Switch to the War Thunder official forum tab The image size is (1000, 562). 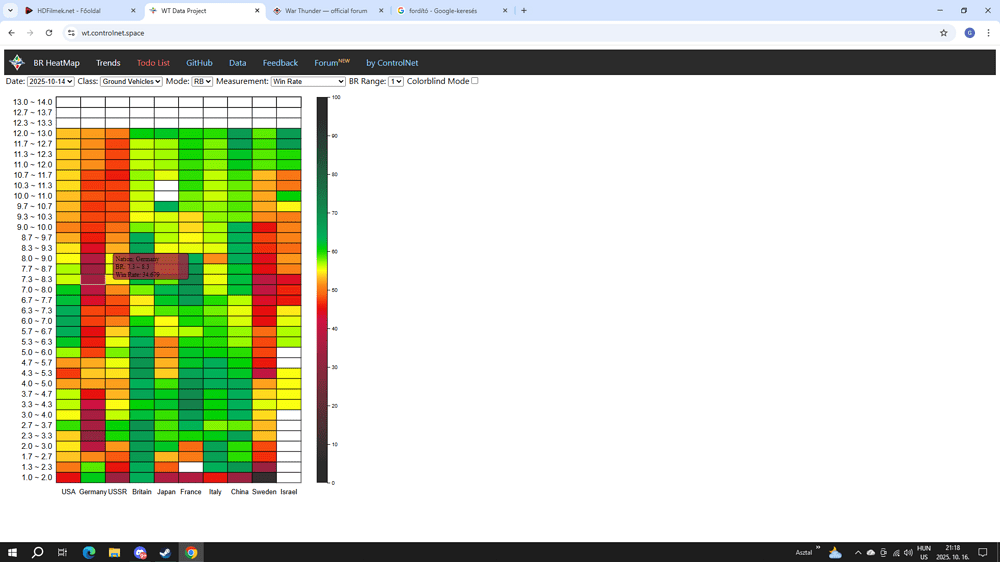326,11
